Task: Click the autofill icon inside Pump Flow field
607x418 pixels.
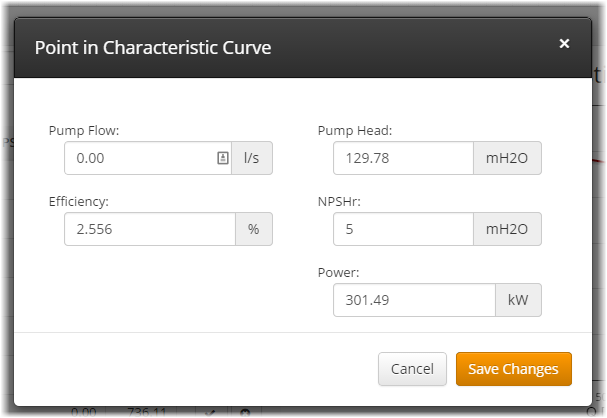Action: pos(222,158)
